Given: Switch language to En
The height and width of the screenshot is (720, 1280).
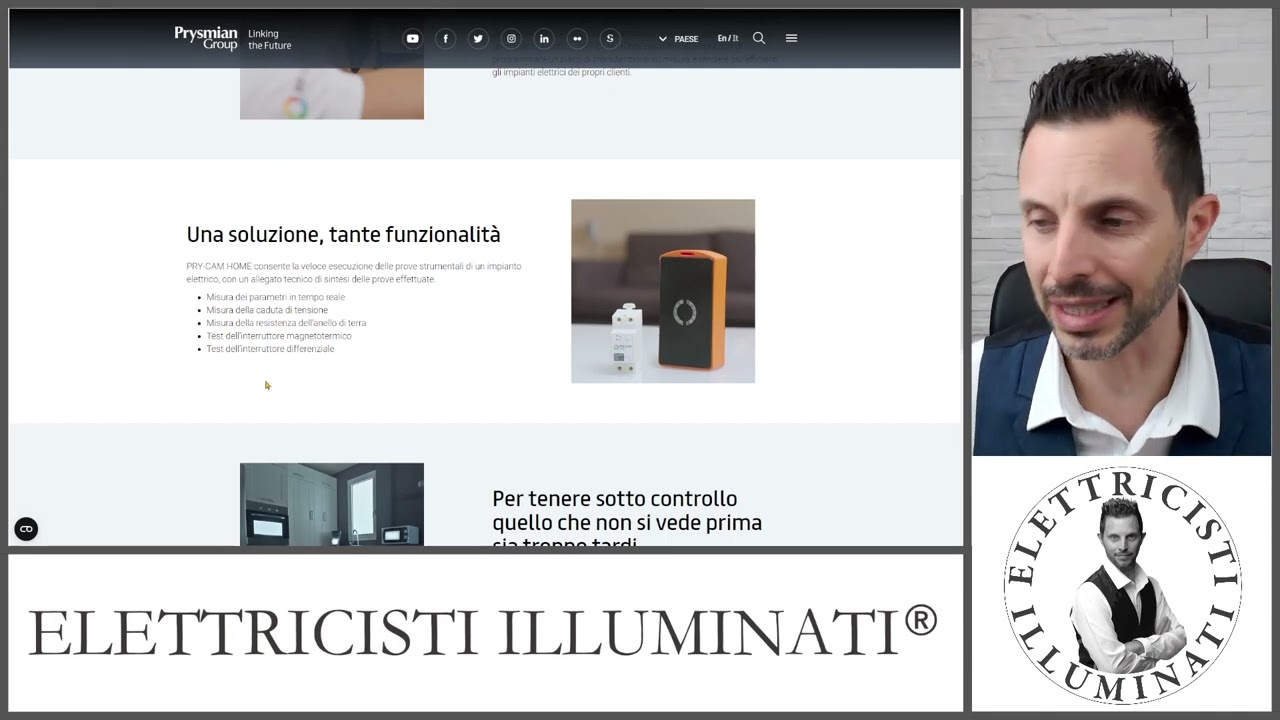Looking at the screenshot, I should point(722,38).
